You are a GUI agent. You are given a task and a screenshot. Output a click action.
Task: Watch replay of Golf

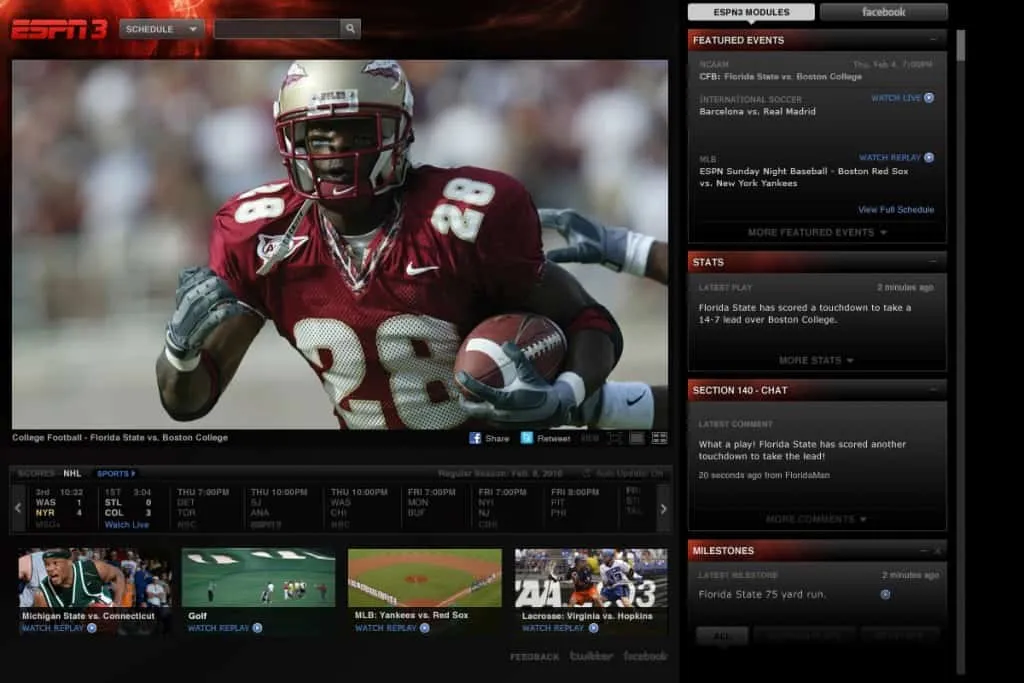[x=219, y=628]
